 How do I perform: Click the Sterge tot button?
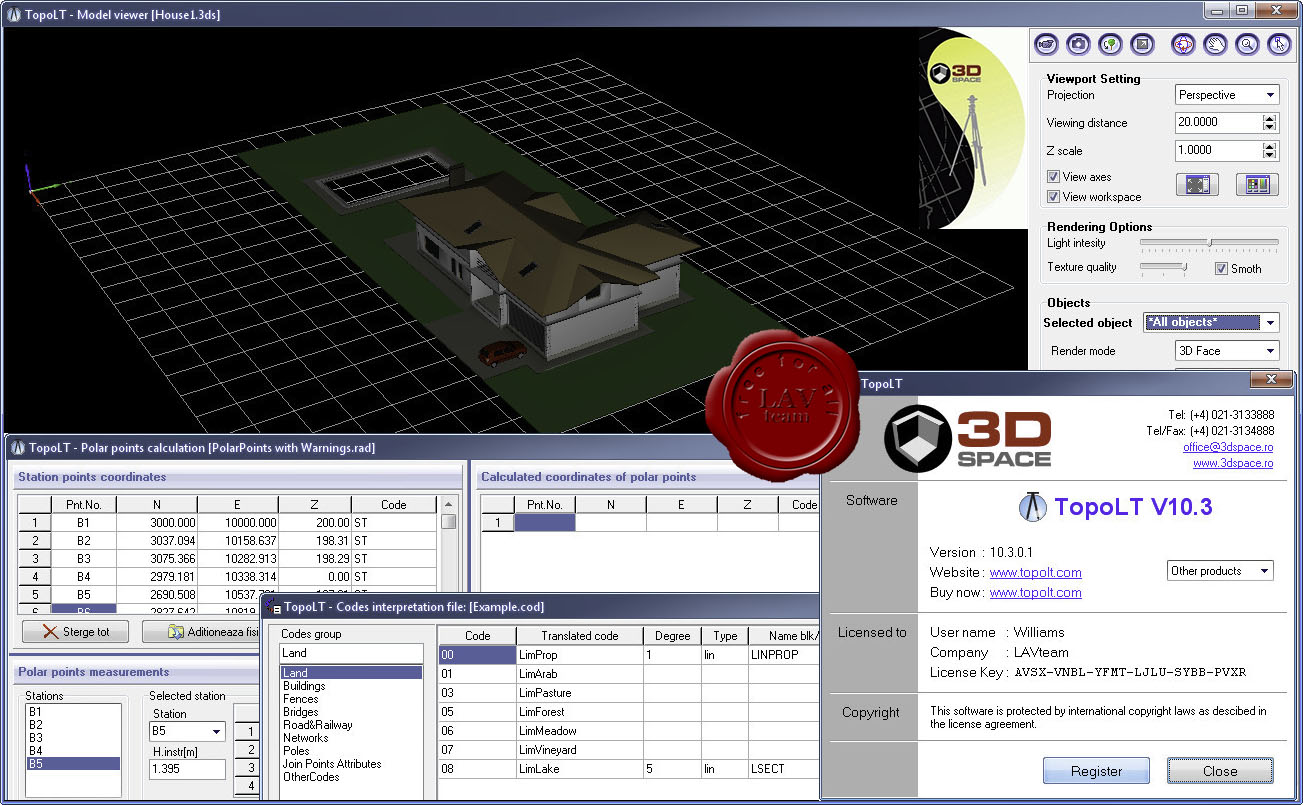point(76,632)
